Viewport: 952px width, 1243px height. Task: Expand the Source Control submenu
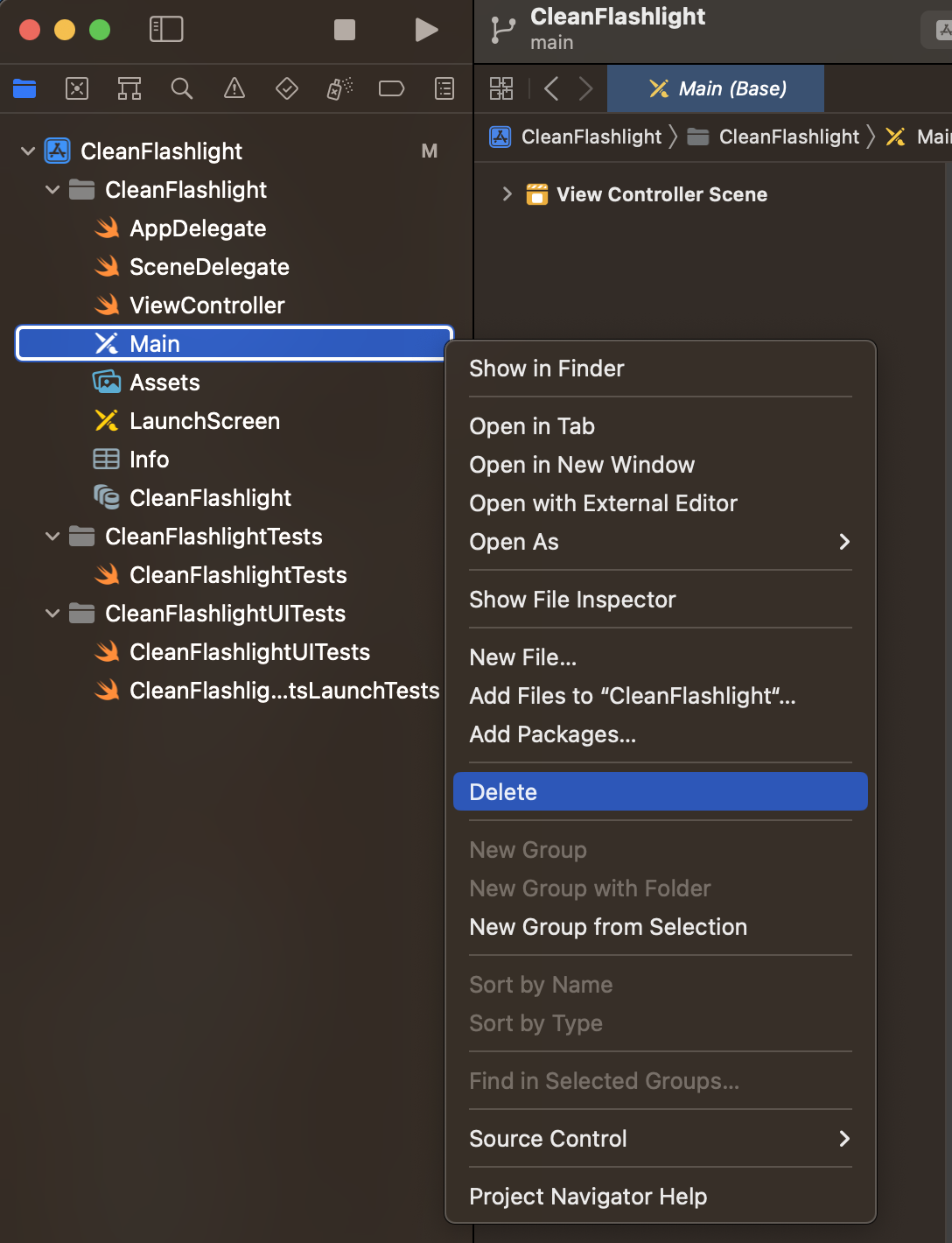[x=661, y=1139]
